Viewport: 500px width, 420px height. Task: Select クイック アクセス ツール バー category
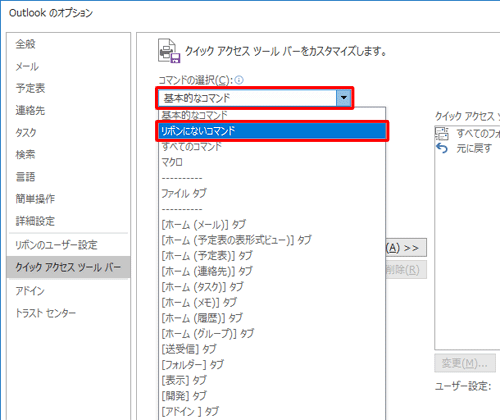[x=68, y=267]
